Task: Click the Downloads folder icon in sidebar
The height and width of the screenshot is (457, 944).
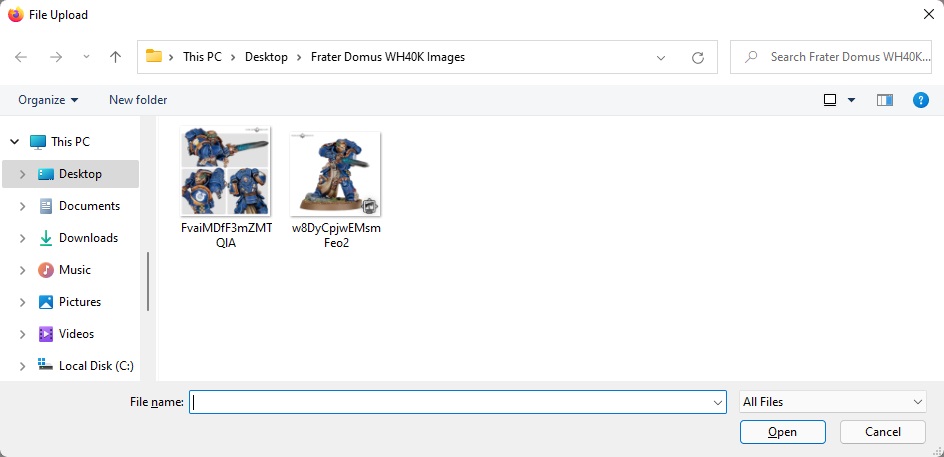Action: point(45,238)
